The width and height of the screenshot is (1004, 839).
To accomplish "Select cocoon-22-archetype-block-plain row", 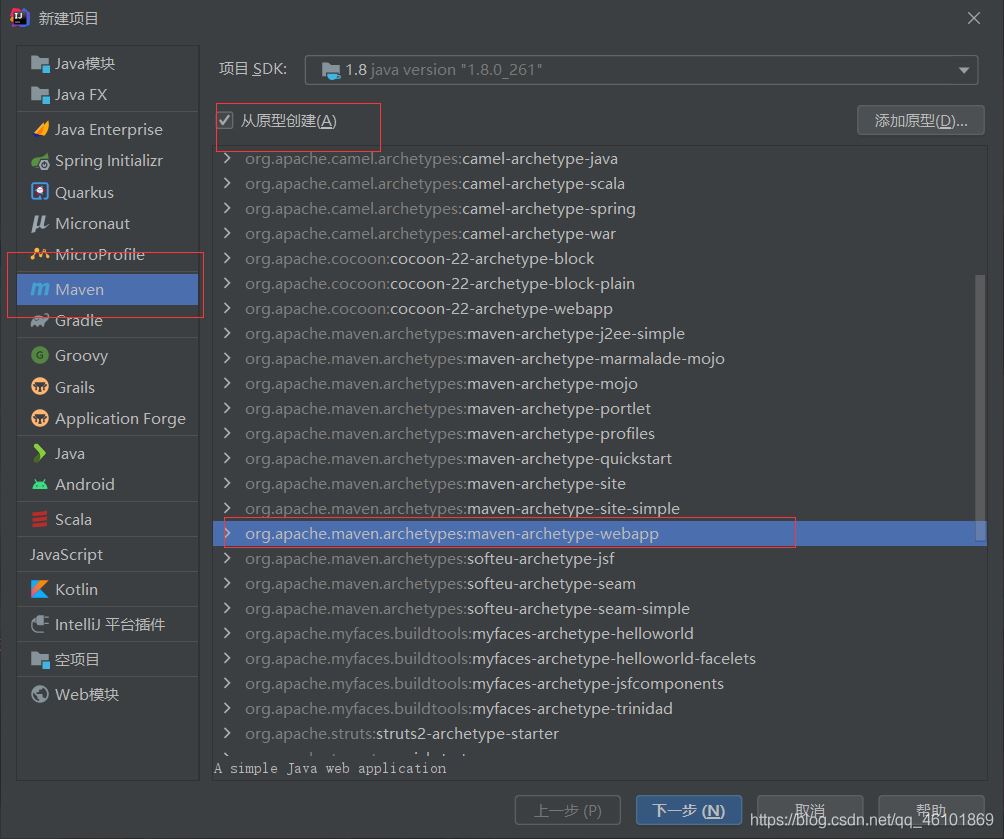I will [x=599, y=283].
